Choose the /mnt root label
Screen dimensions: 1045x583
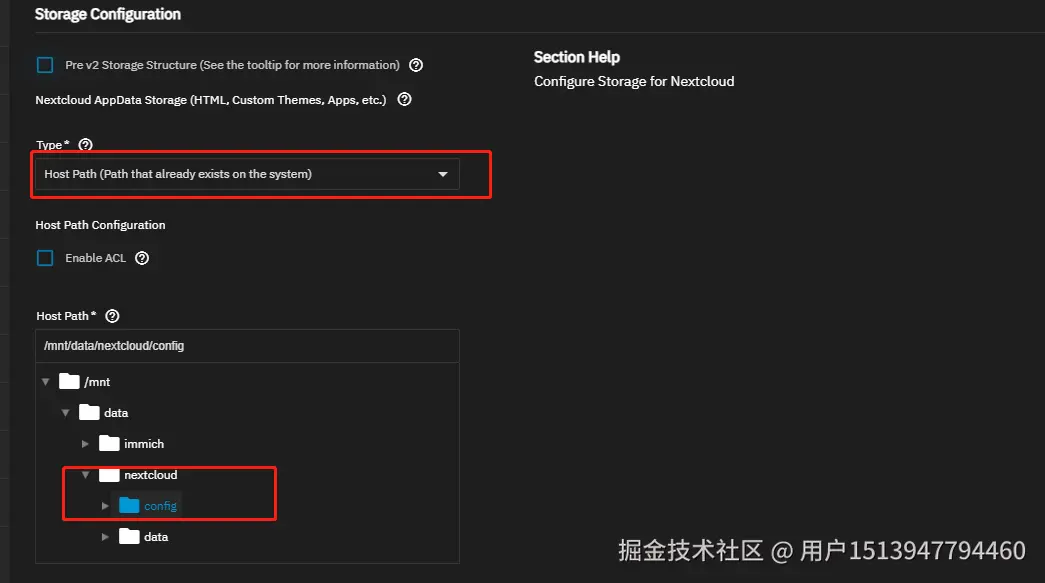point(97,382)
